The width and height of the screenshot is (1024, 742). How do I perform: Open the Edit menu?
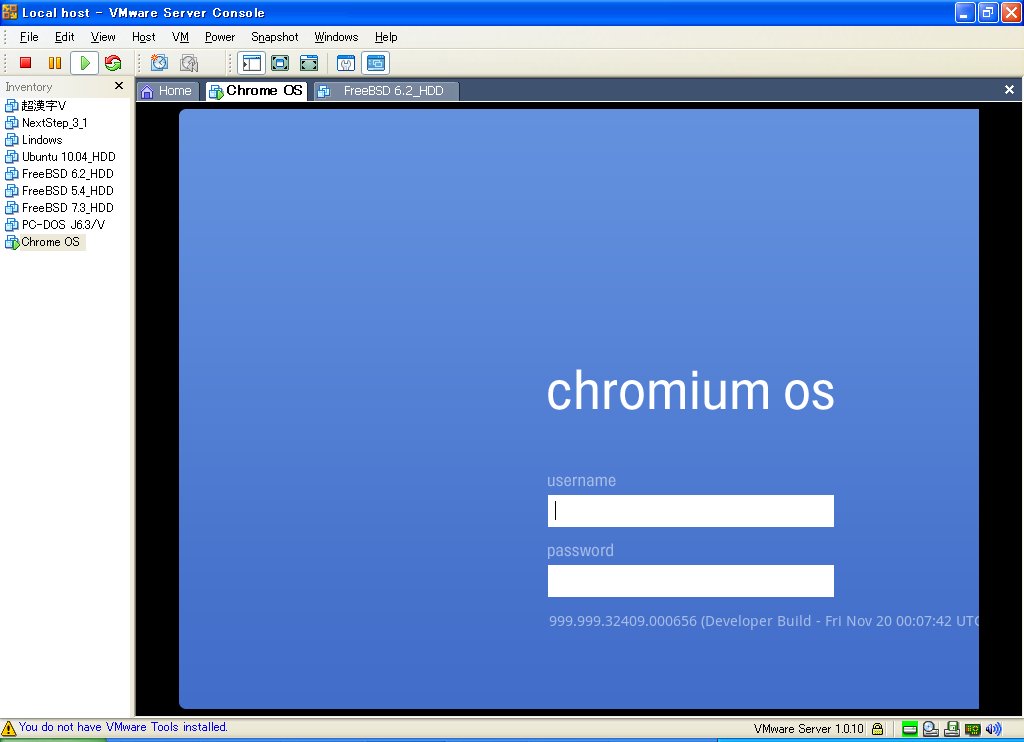pyautogui.click(x=64, y=37)
